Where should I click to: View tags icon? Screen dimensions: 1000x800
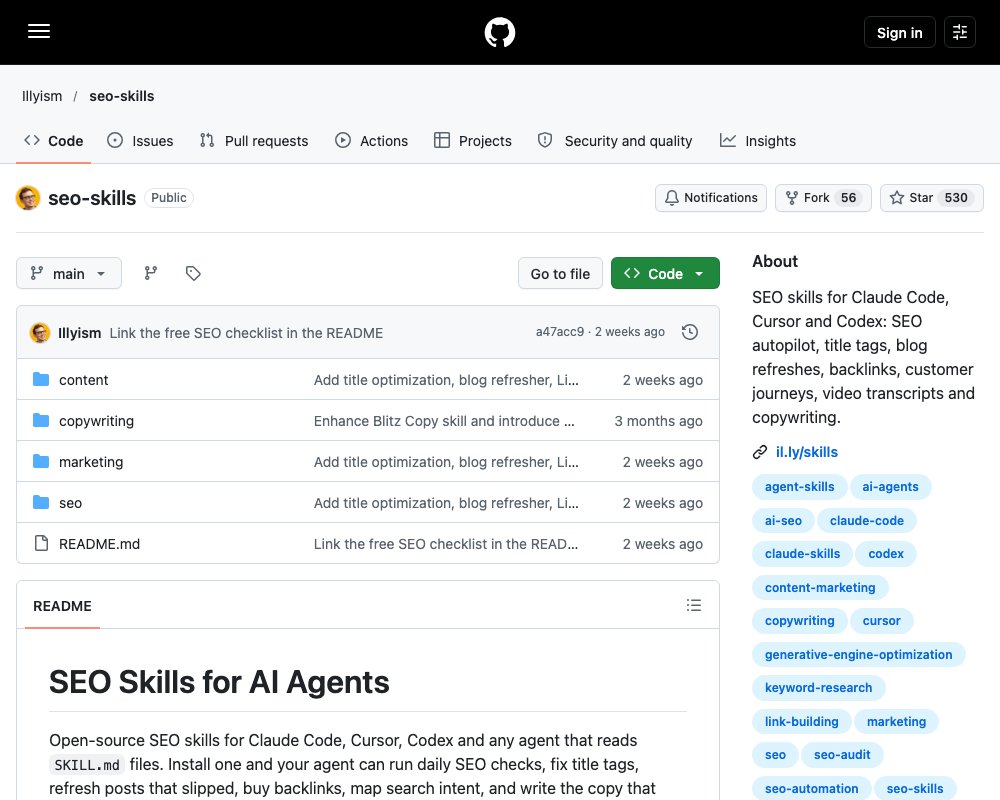click(193, 274)
